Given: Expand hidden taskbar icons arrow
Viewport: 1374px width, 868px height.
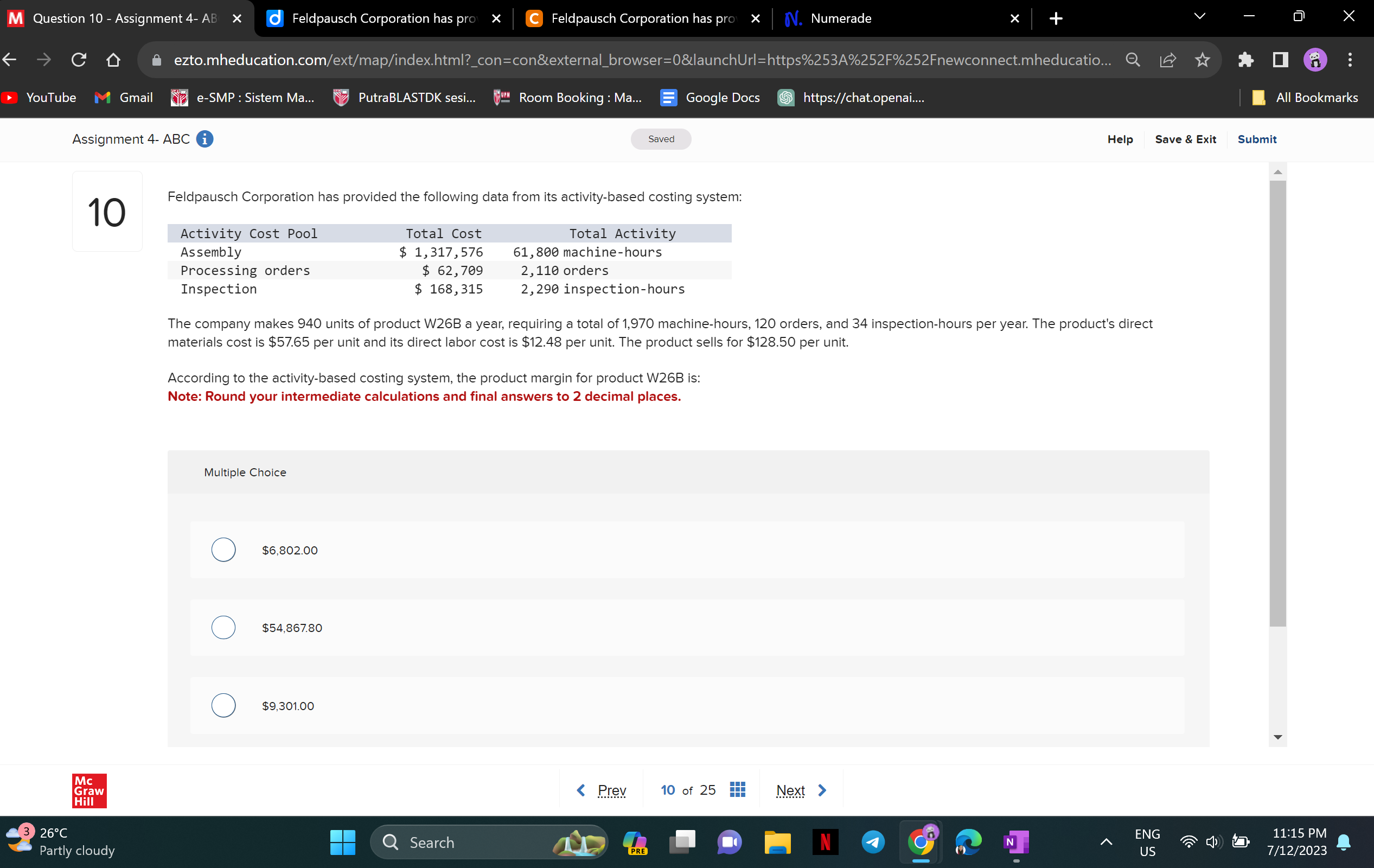Looking at the screenshot, I should click(x=1106, y=842).
